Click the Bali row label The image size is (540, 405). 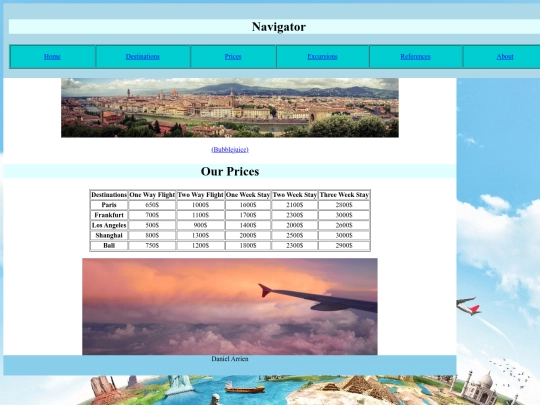pyautogui.click(x=109, y=246)
